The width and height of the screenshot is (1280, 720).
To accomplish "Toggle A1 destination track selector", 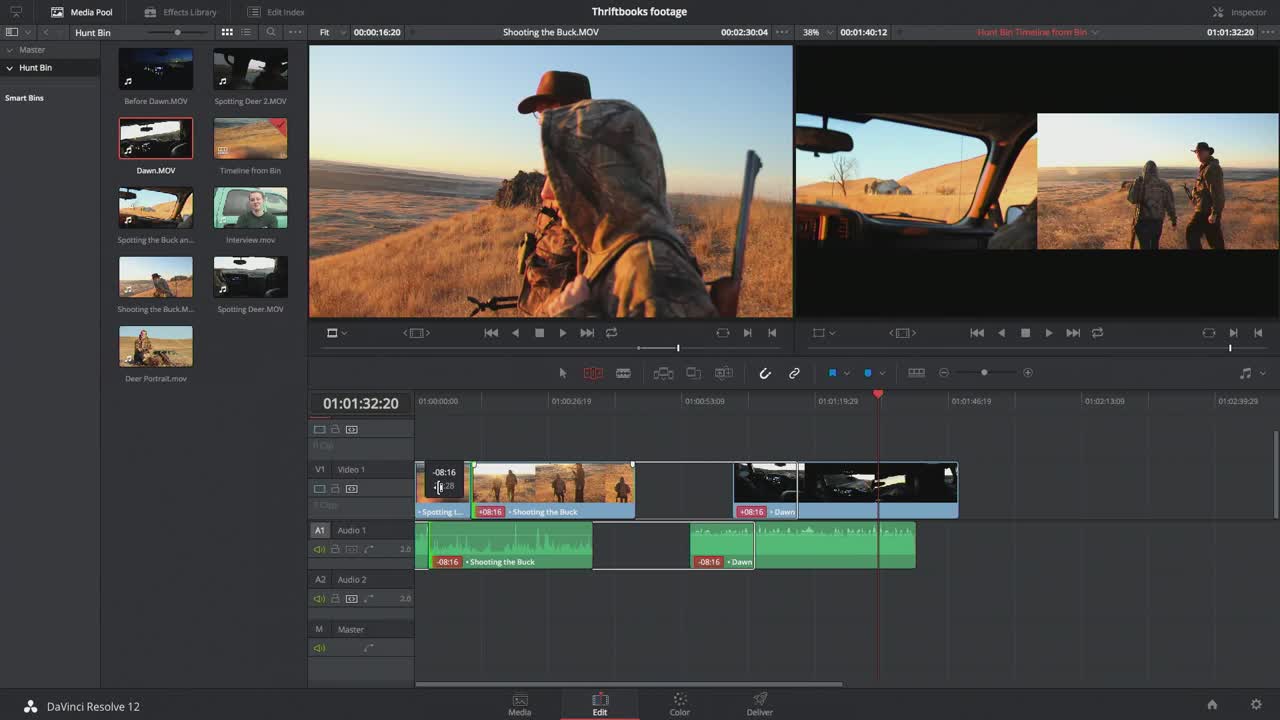I will point(320,530).
